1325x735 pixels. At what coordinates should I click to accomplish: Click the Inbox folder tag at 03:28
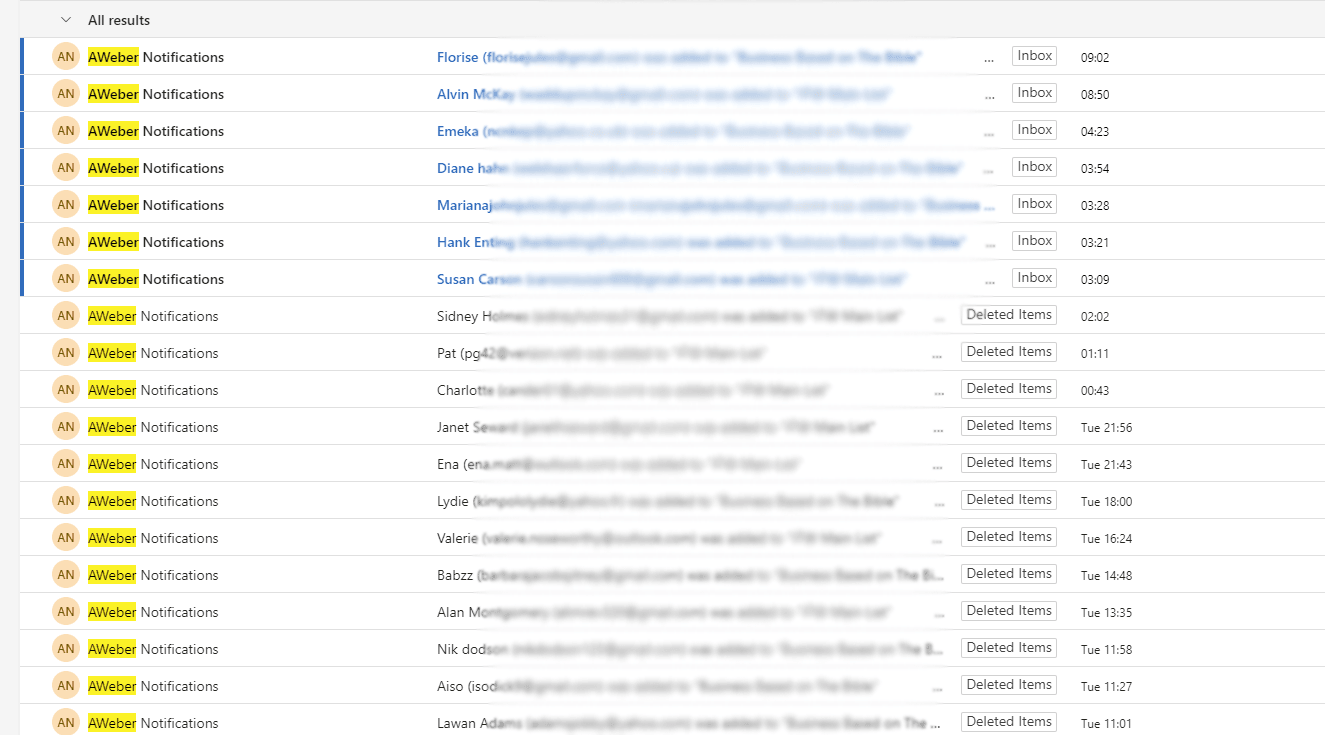click(1034, 204)
